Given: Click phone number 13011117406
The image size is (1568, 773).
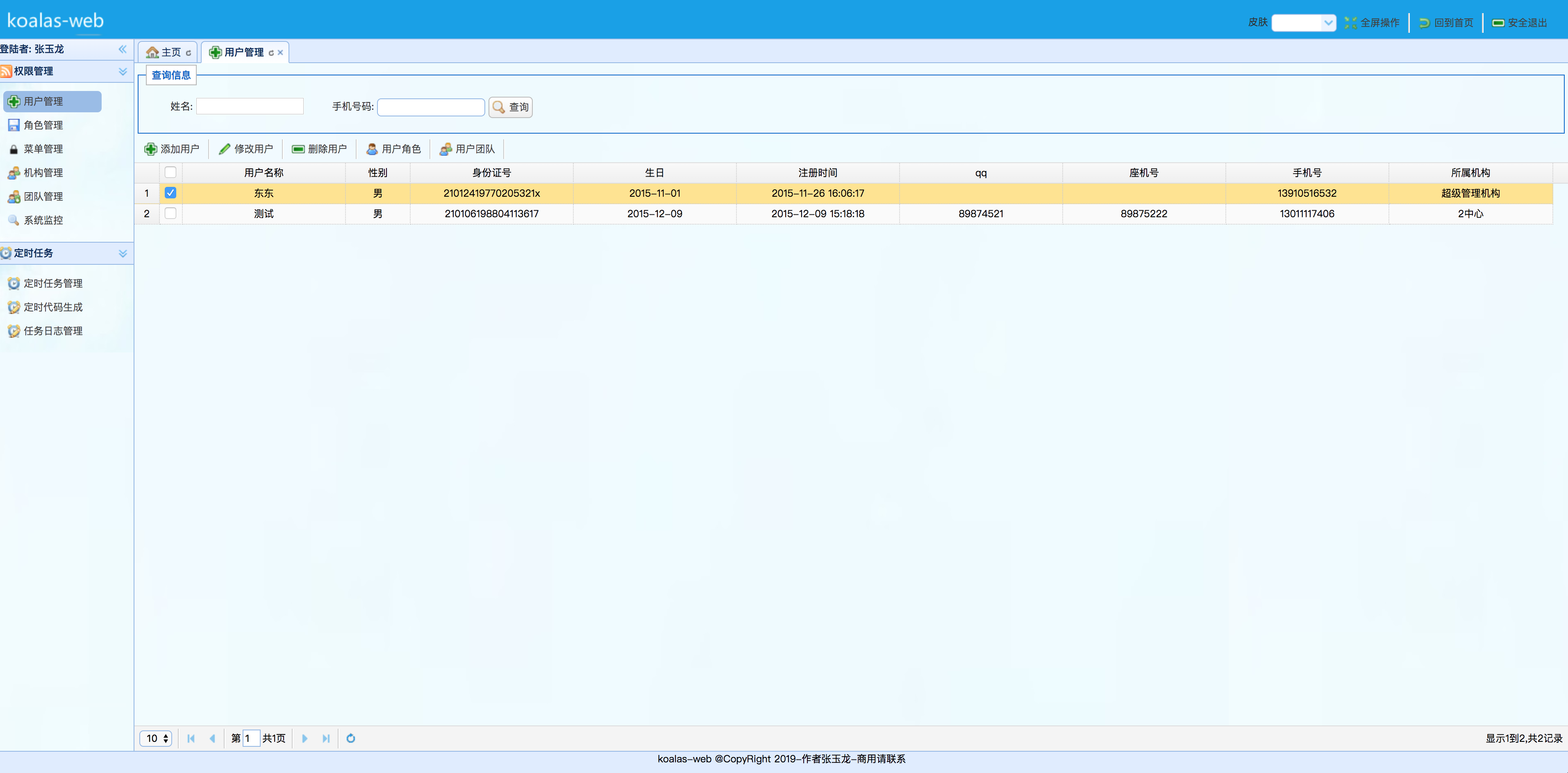Looking at the screenshot, I should [1307, 214].
